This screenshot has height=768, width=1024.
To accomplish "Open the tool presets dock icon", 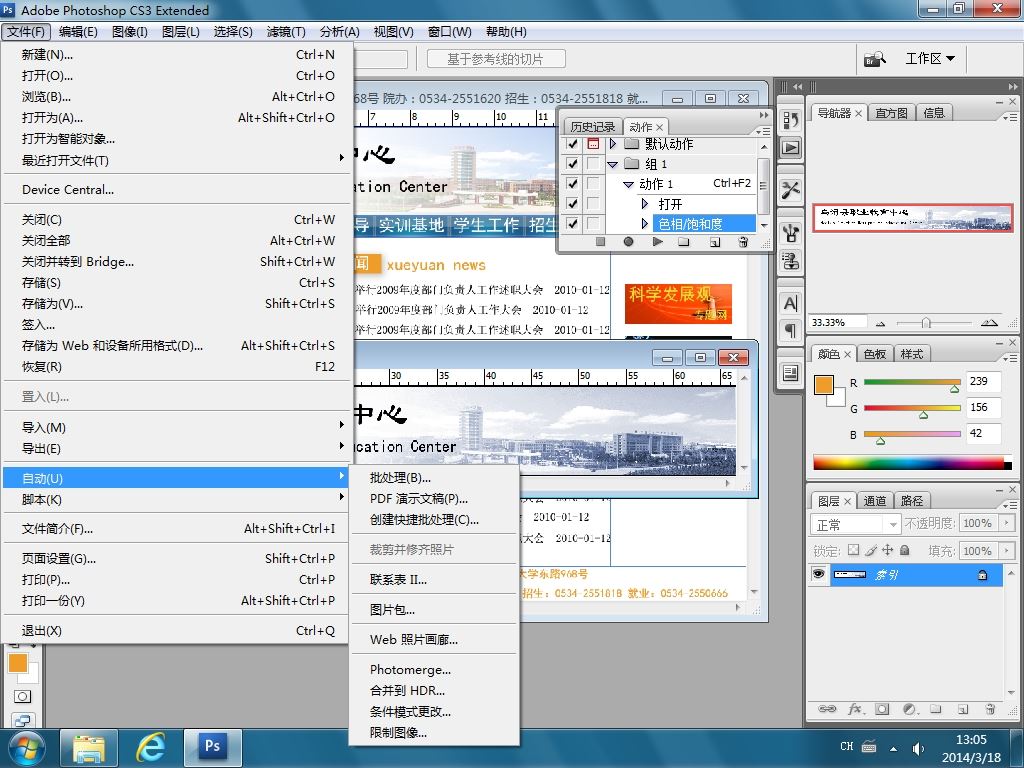I will click(790, 190).
